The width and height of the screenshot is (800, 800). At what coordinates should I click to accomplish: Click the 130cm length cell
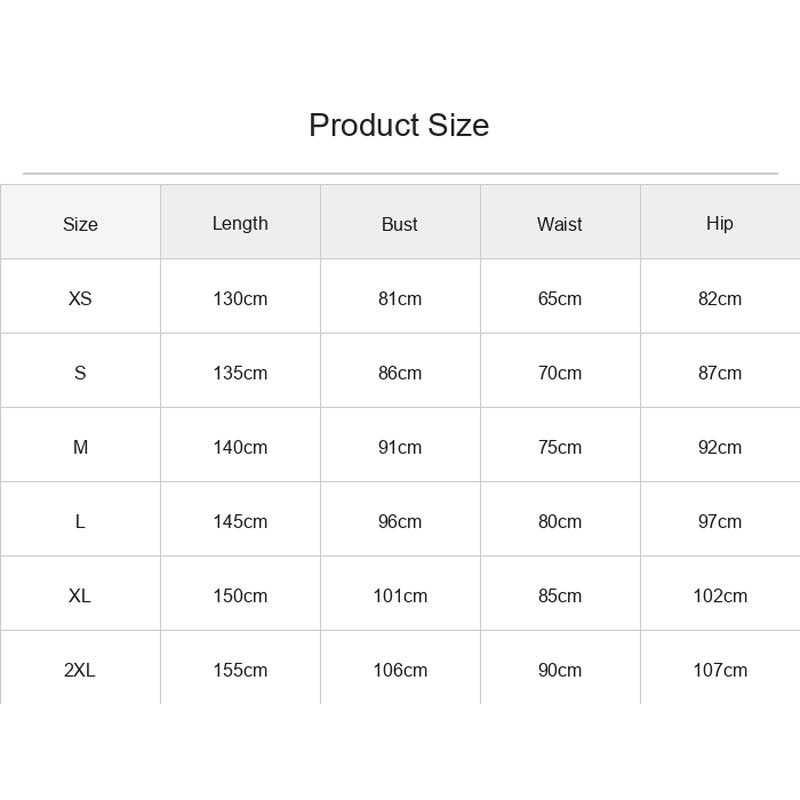(x=240, y=298)
